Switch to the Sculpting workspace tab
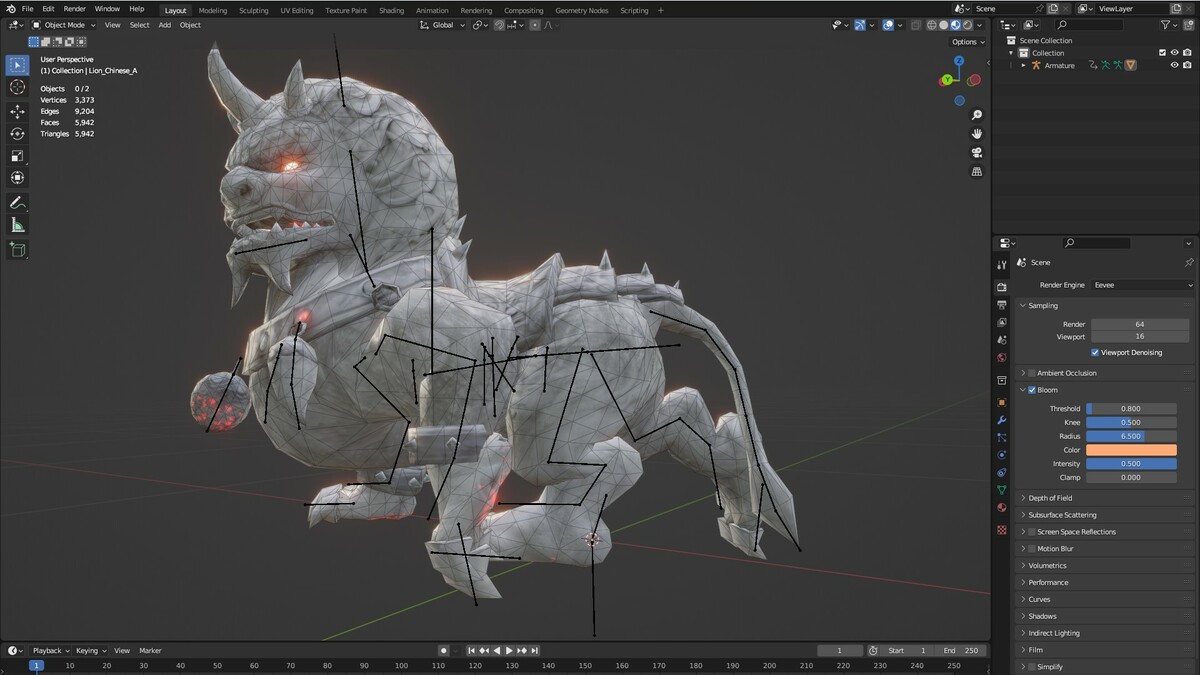Screen dimensions: 1200x675 click(x=253, y=10)
